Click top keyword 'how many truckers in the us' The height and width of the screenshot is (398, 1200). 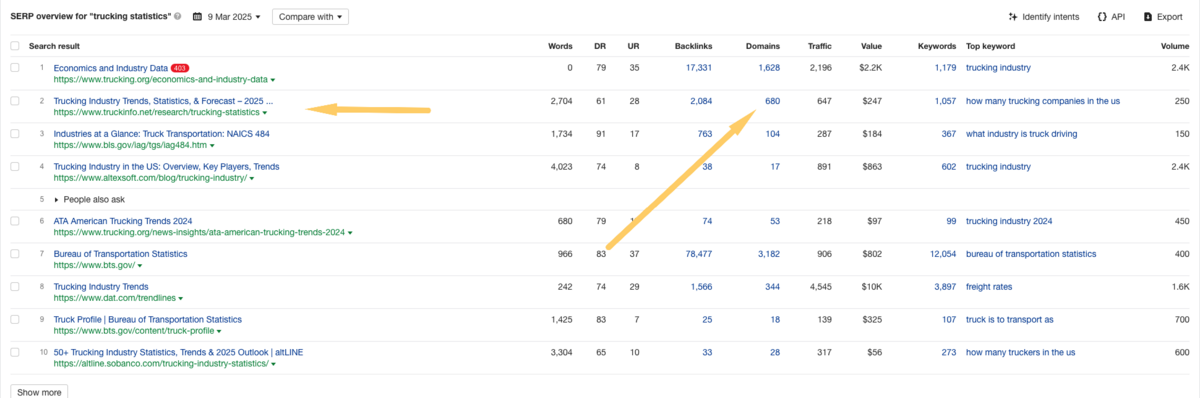click(1021, 352)
